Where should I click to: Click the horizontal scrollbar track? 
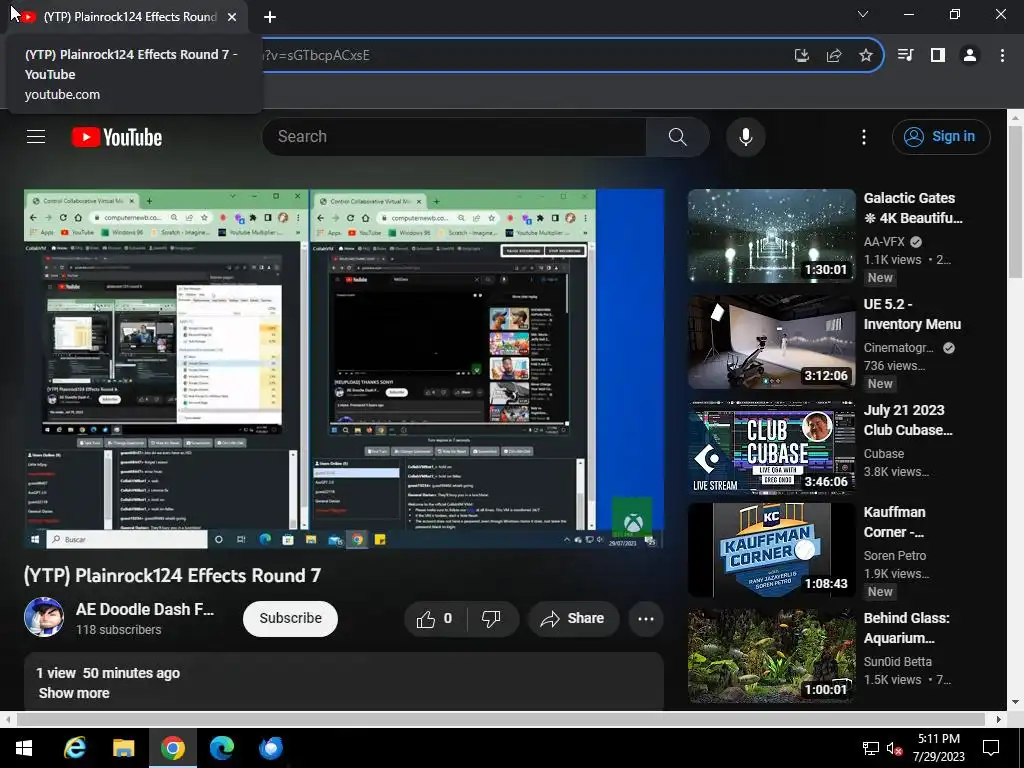tap(501, 719)
